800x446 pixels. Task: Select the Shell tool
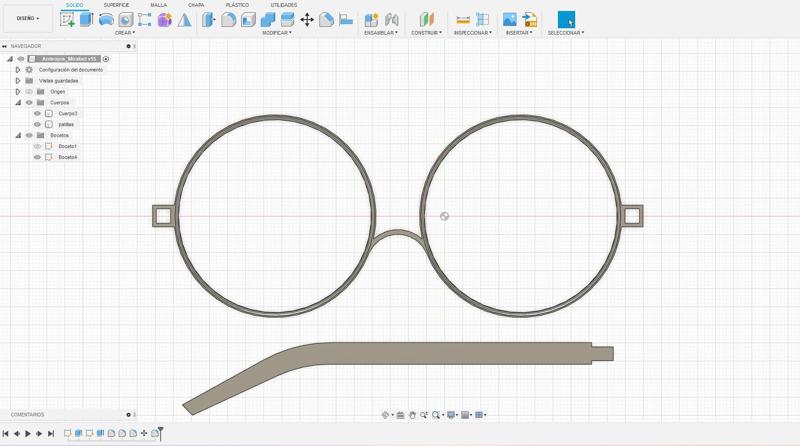(x=248, y=20)
